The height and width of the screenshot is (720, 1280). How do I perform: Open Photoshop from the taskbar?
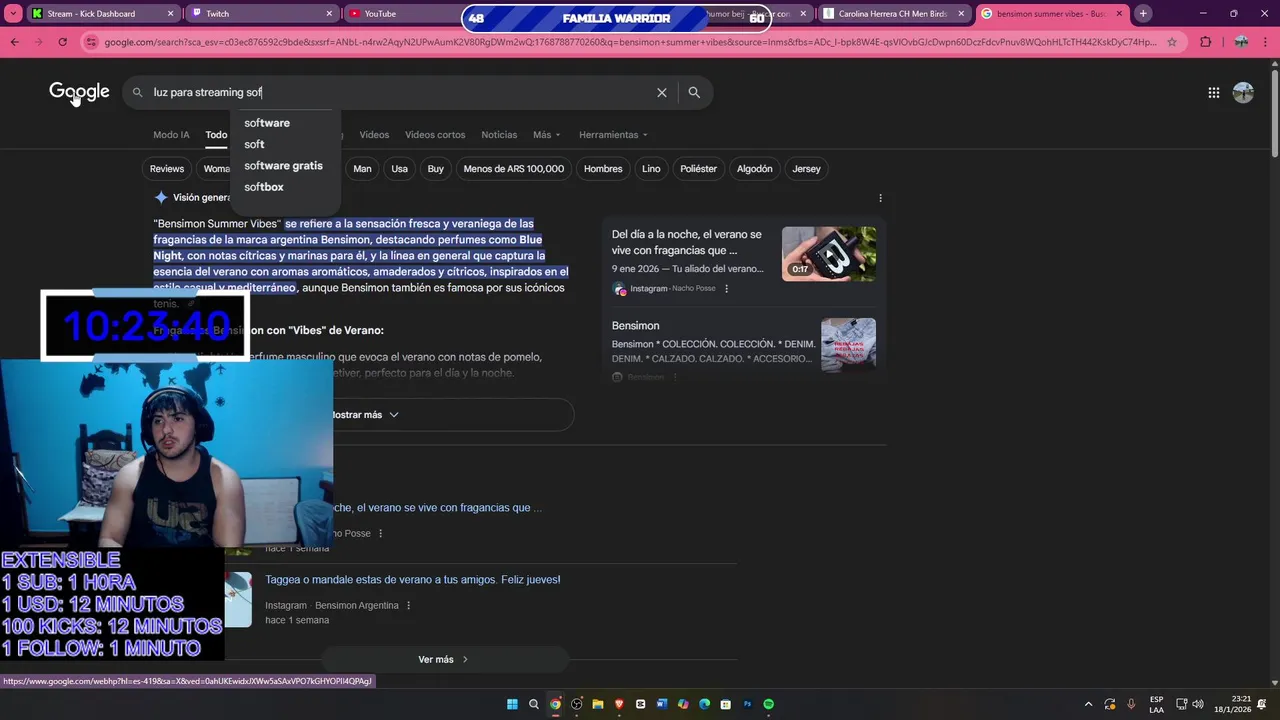point(747,704)
